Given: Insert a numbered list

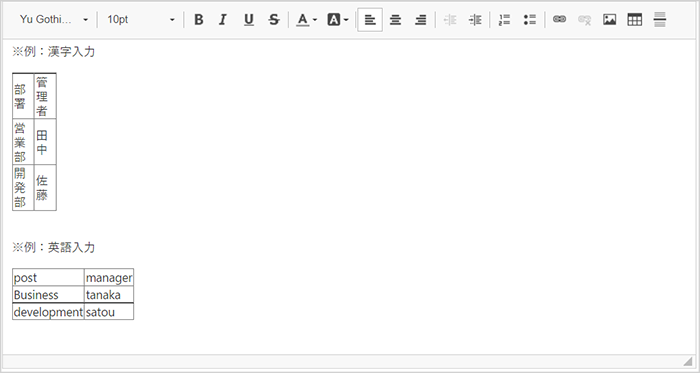Looking at the screenshot, I should [x=504, y=20].
